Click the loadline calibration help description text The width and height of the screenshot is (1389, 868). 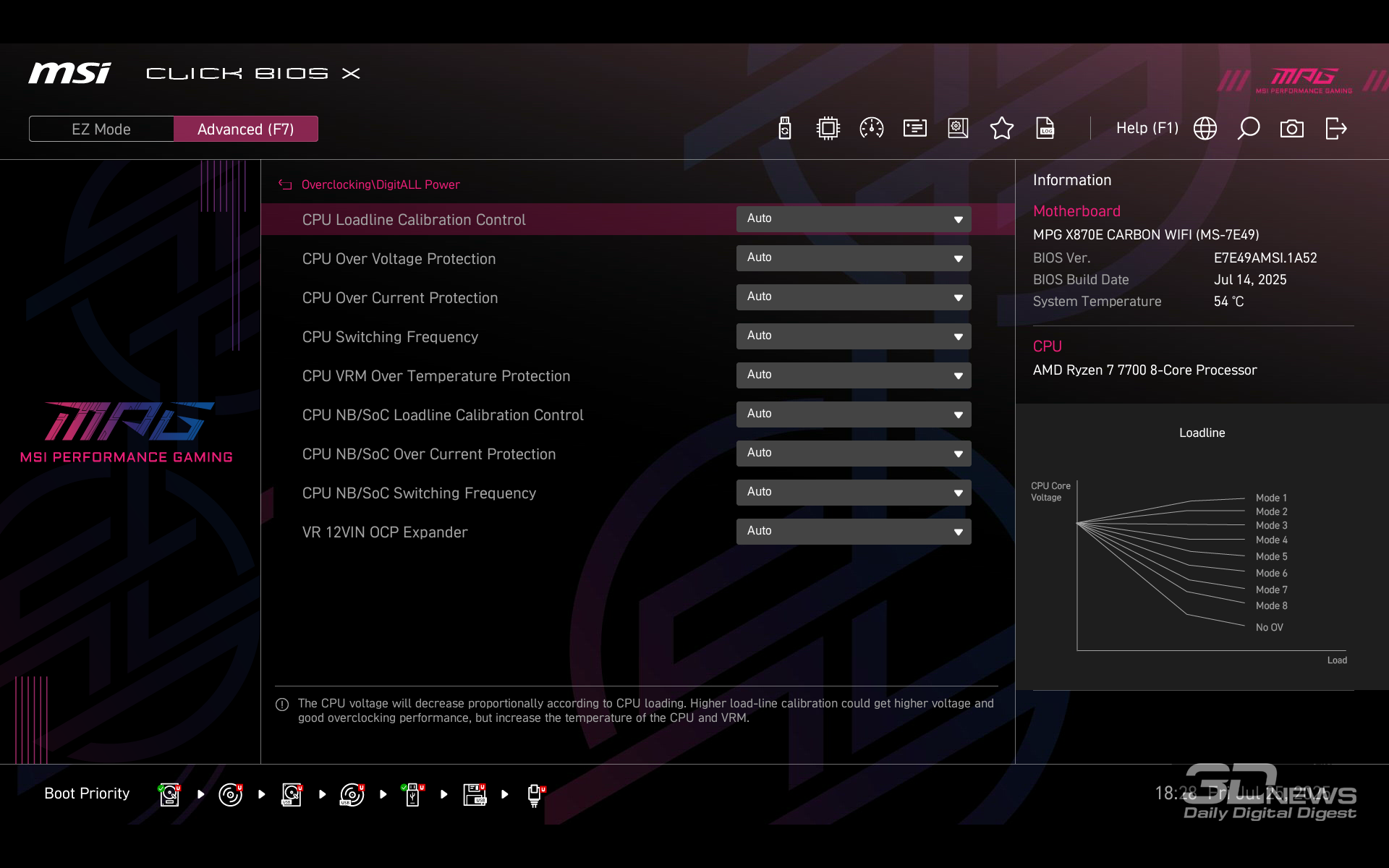click(646, 710)
